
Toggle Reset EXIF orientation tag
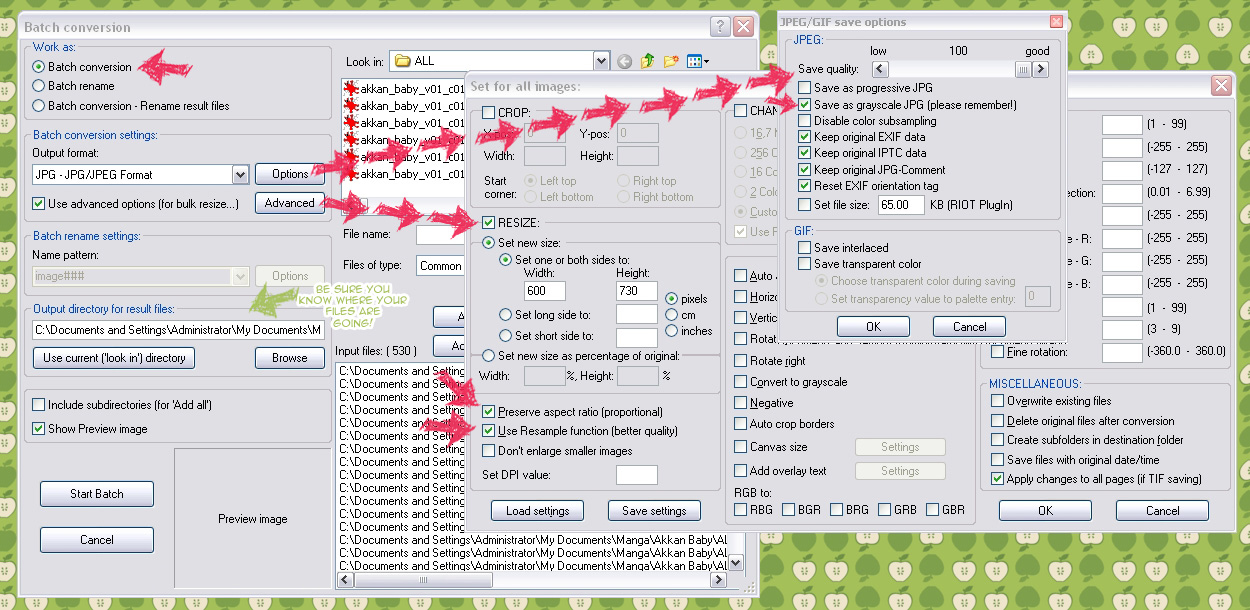pyautogui.click(x=804, y=186)
